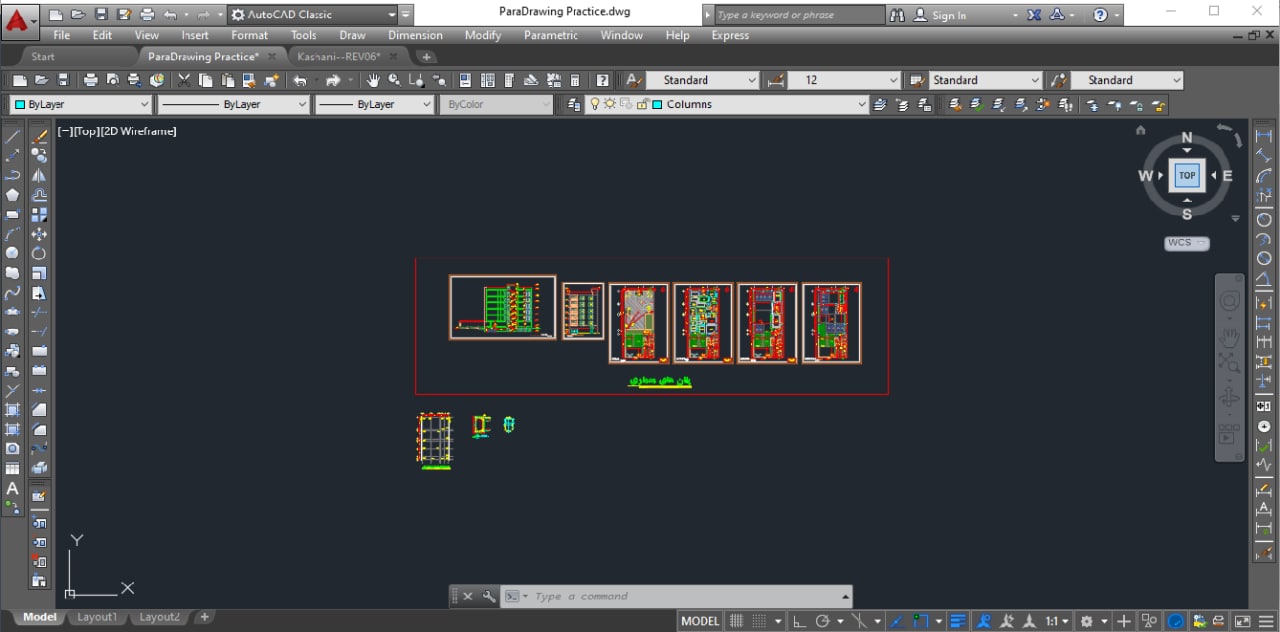Expand the WCS coordinate system dropdown

[x=1187, y=242]
